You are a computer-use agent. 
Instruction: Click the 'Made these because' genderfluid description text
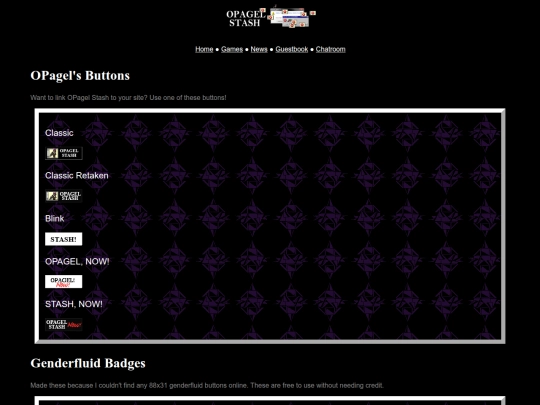click(207, 385)
